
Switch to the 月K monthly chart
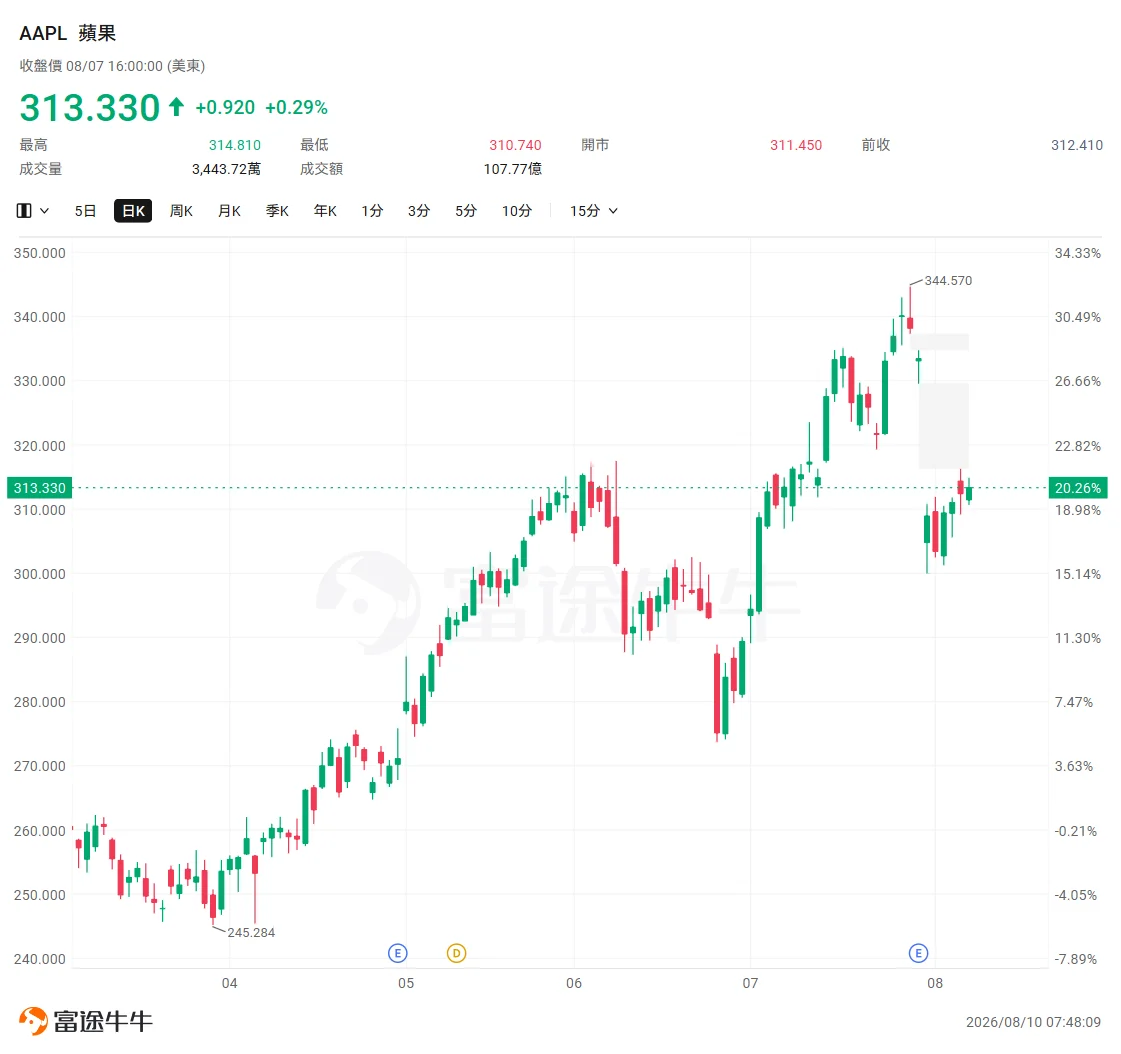click(229, 211)
